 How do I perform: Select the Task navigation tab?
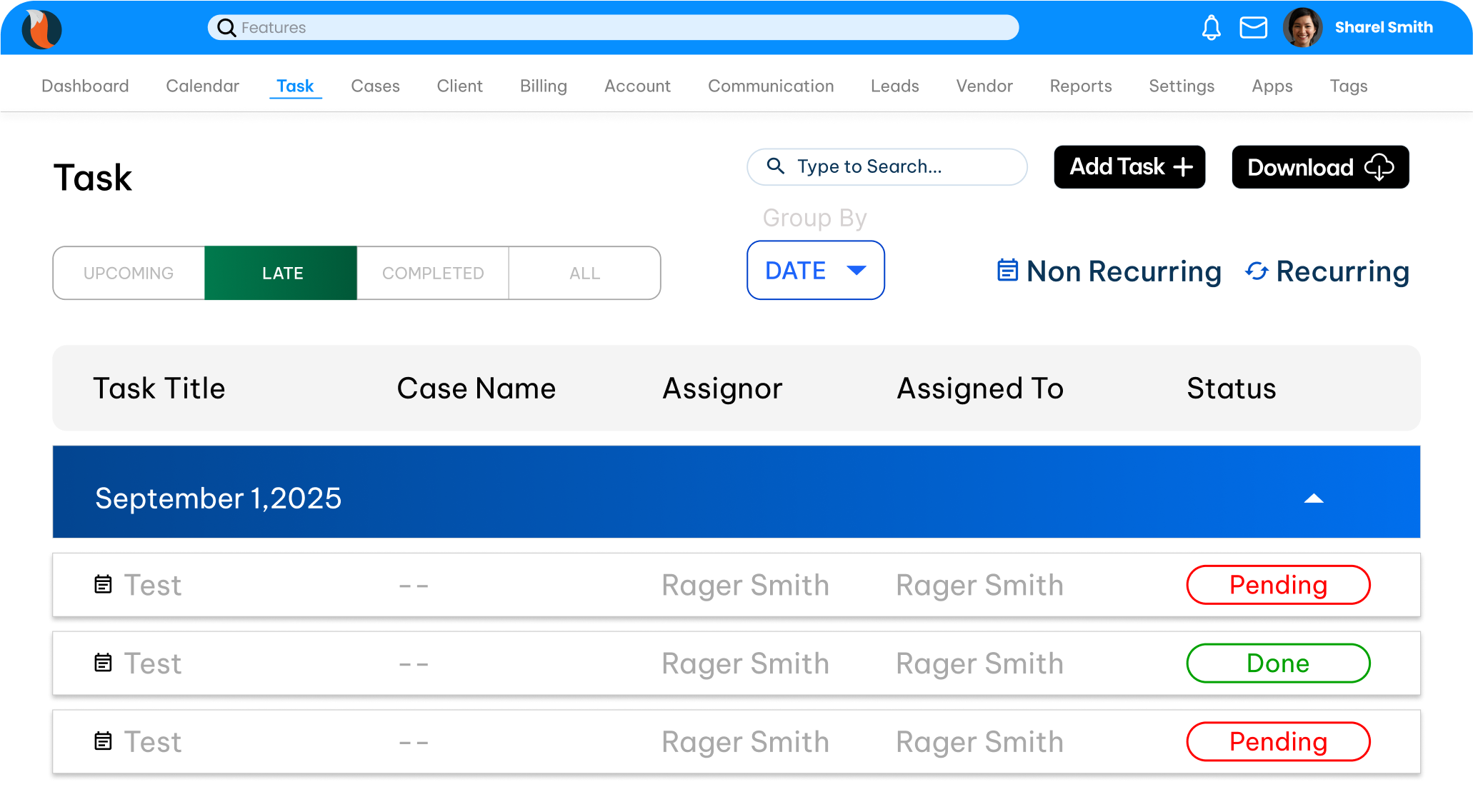(x=295, y=86)
